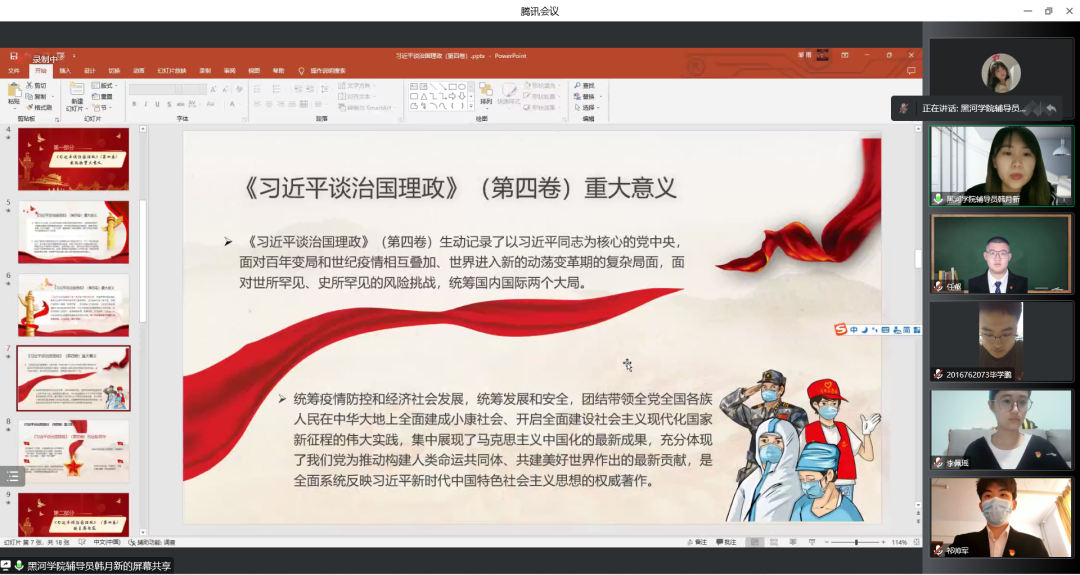Image resolution: width=1080 pixels, height=575 pixels.
Task: Click the Cut (剪切) scissors icon
Action: (x=30, y=86)
